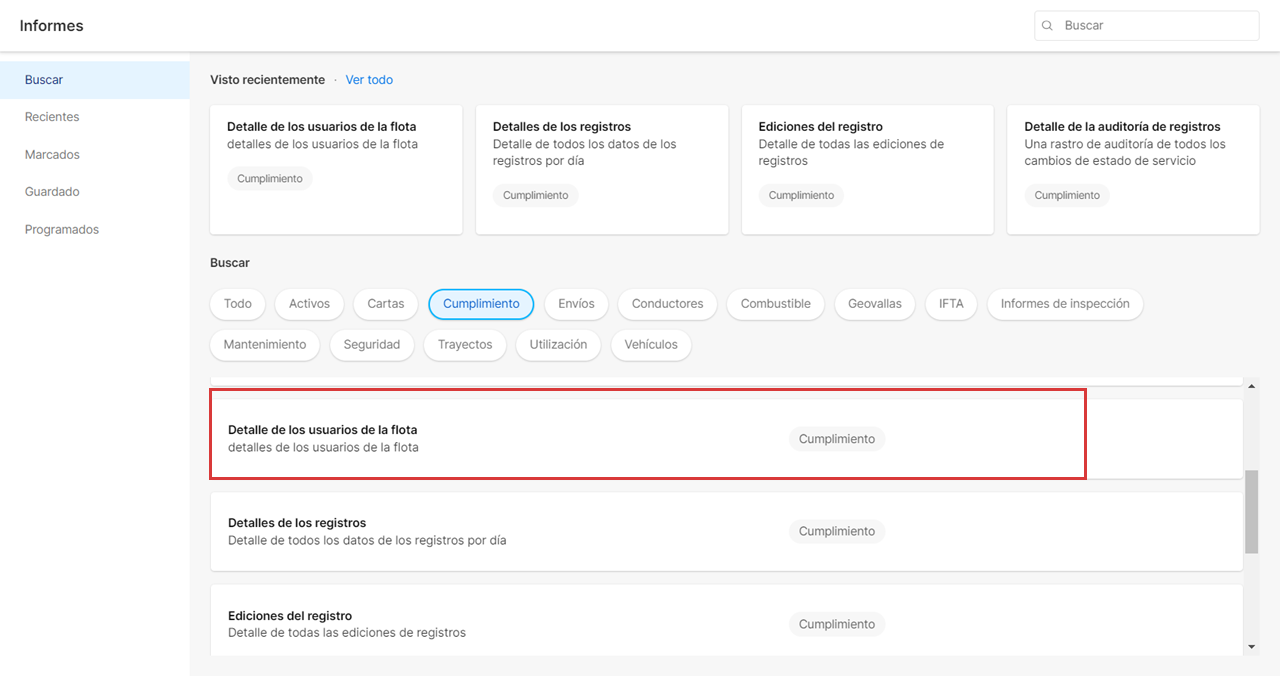Viewport: 1280px width, 676px height.
Task: Deselect the active "Cumplimiento" filter
Action: pyautogui.click(x=481, y=304)
